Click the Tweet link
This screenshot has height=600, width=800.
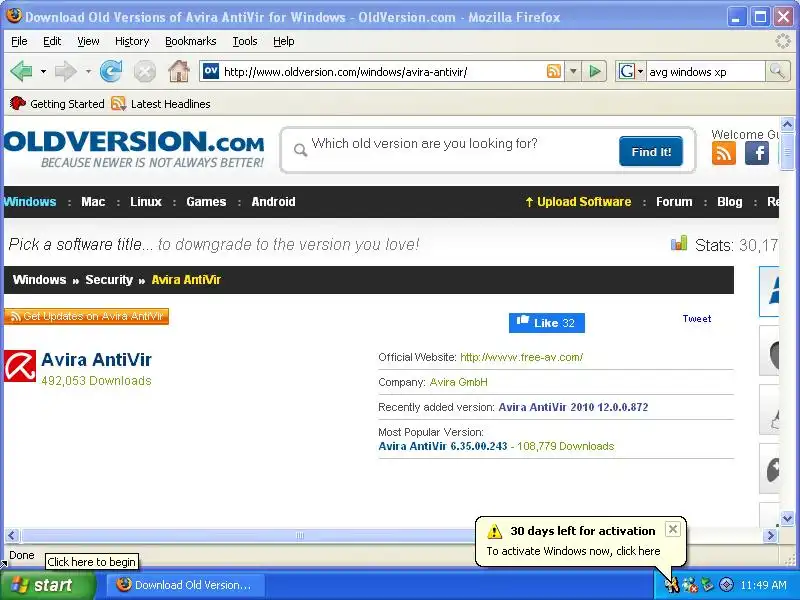tap(696, 318)
